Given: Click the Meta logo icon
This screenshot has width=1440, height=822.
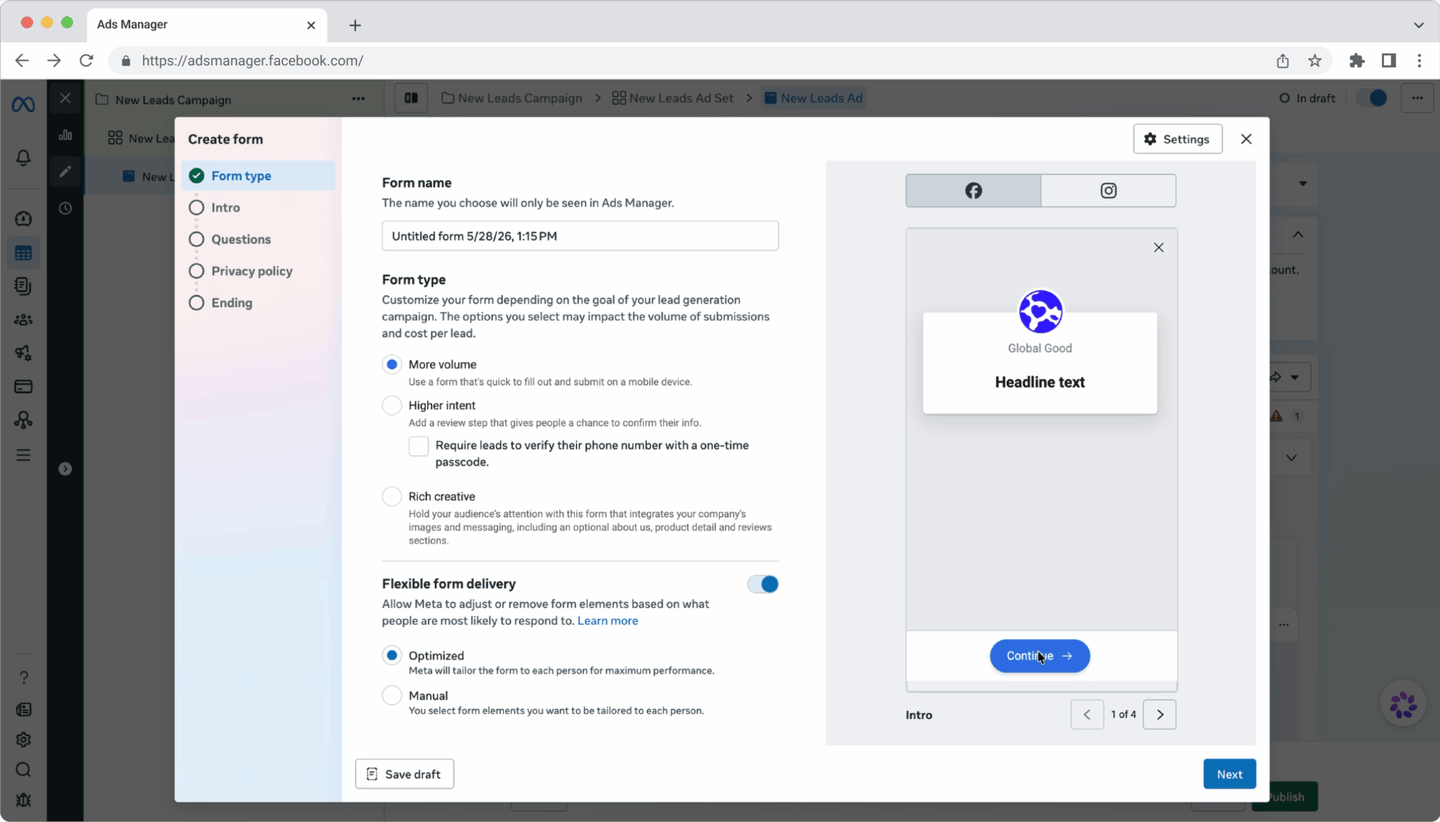Looking at the screenshot, I should tap(23, 105).
